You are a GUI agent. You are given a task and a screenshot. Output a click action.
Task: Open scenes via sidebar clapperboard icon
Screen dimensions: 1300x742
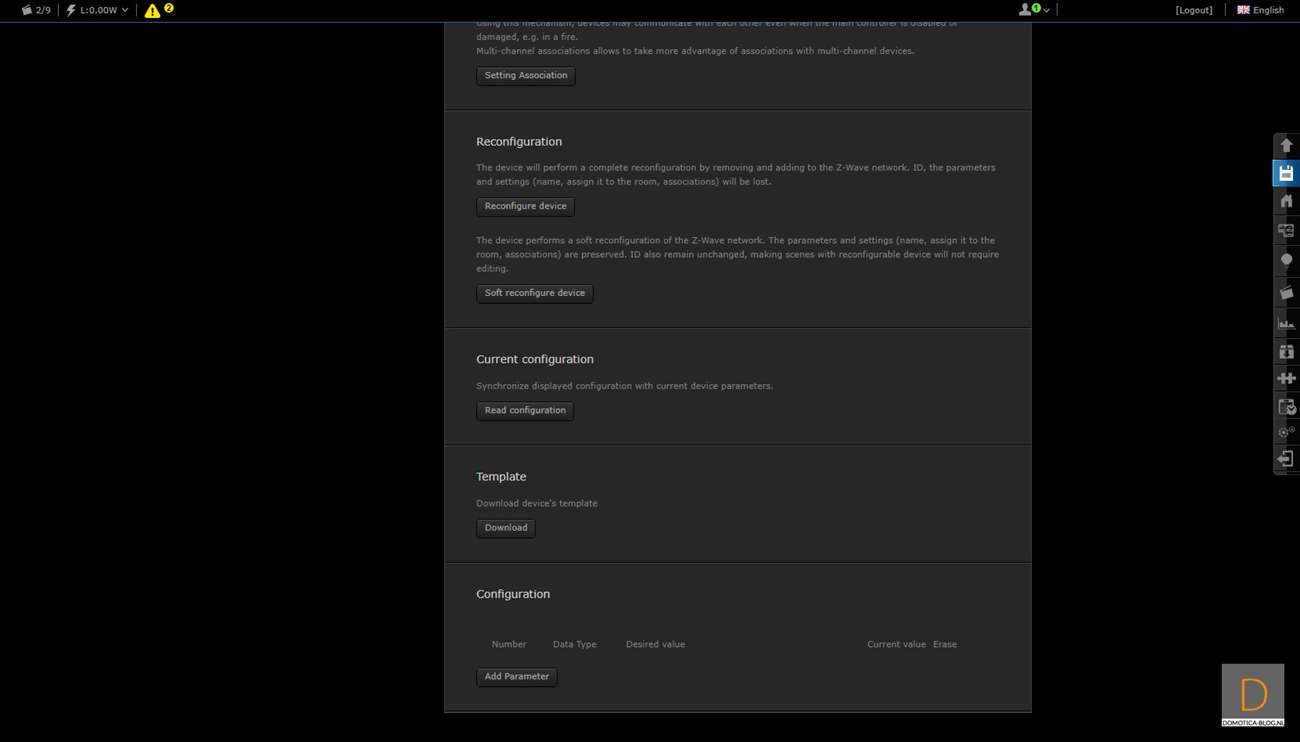[1286, 293]
